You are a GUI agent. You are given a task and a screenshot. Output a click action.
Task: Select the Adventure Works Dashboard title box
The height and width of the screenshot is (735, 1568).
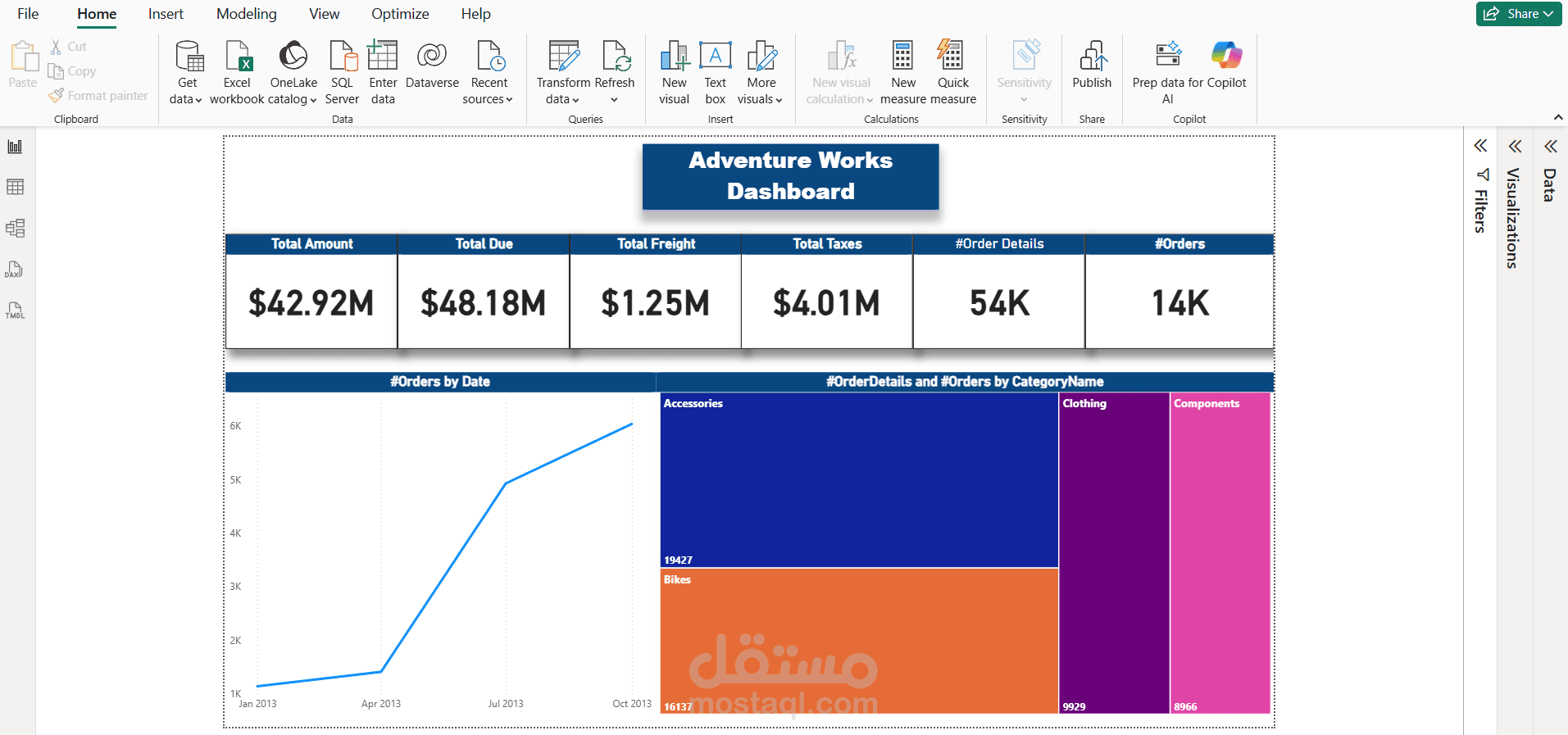[790, 176]
